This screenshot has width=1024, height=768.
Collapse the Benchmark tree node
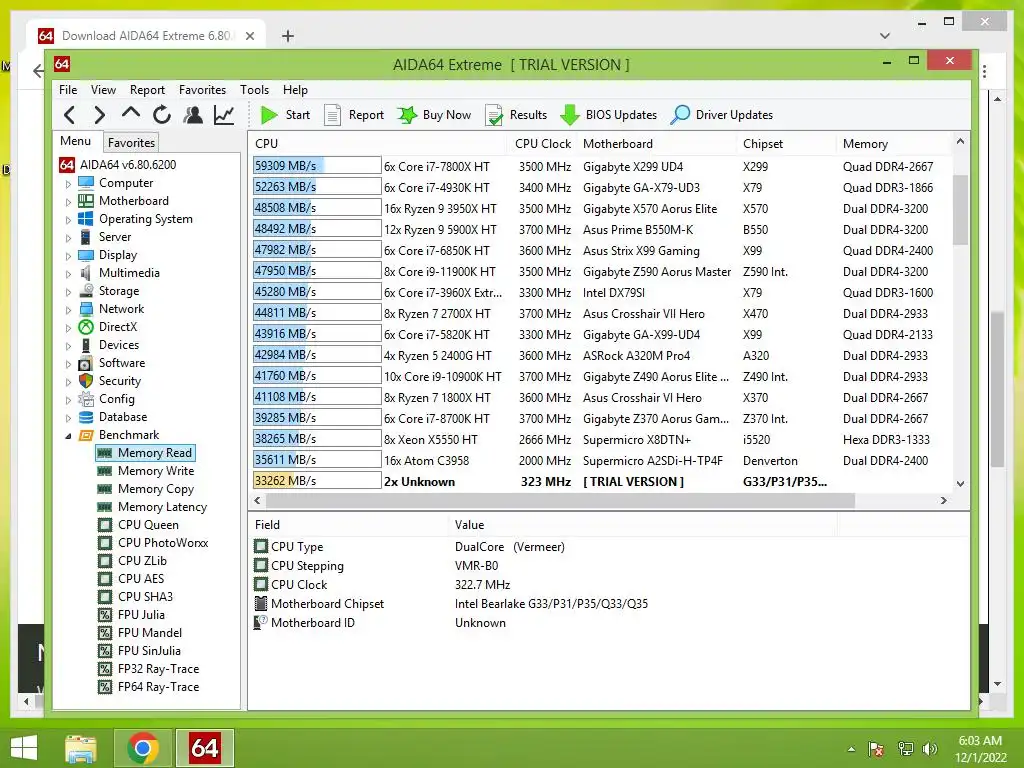click(x=68, y=436)
